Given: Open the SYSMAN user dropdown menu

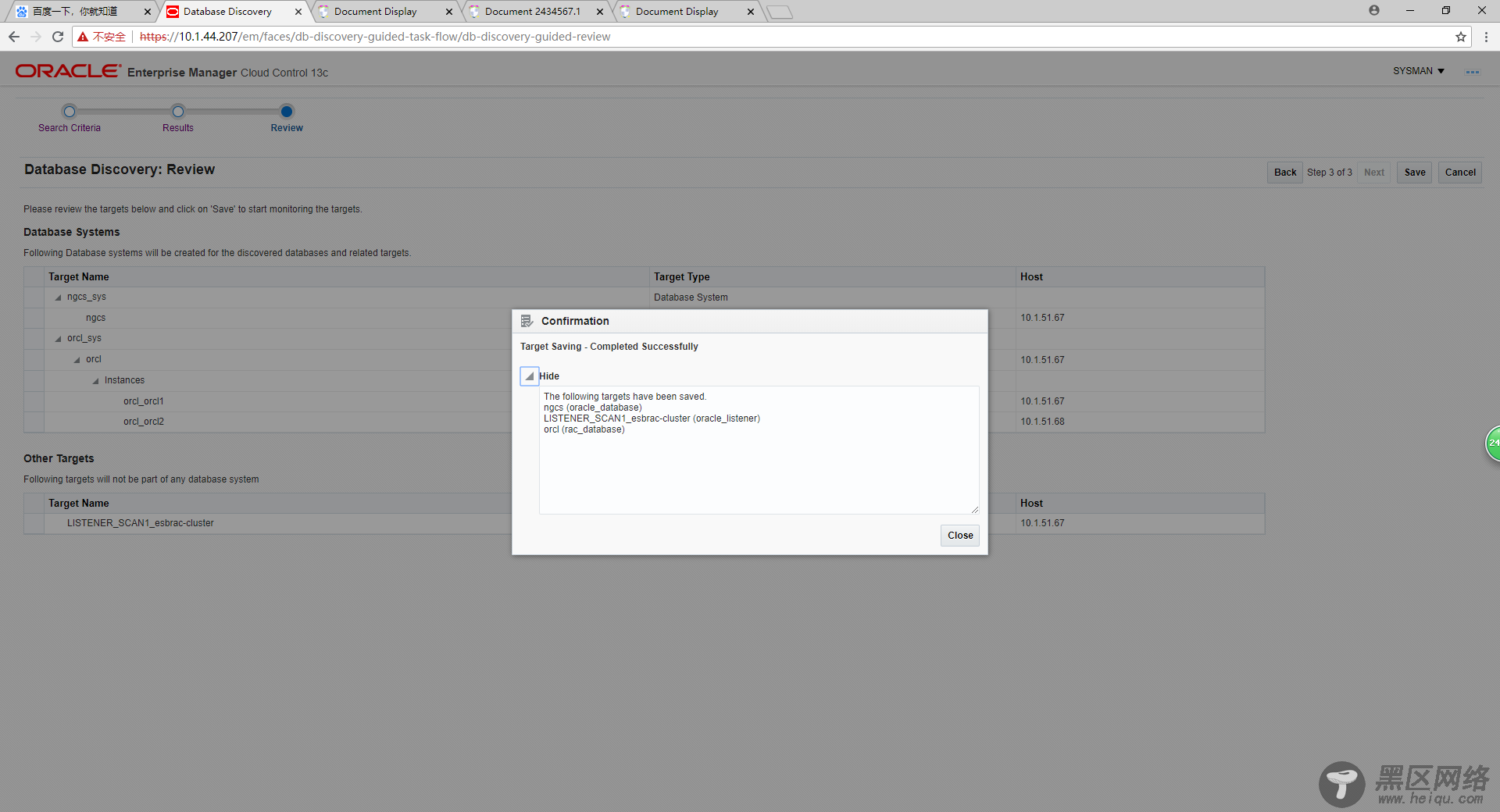Looking at the screenshot, I should (1419, 71).
